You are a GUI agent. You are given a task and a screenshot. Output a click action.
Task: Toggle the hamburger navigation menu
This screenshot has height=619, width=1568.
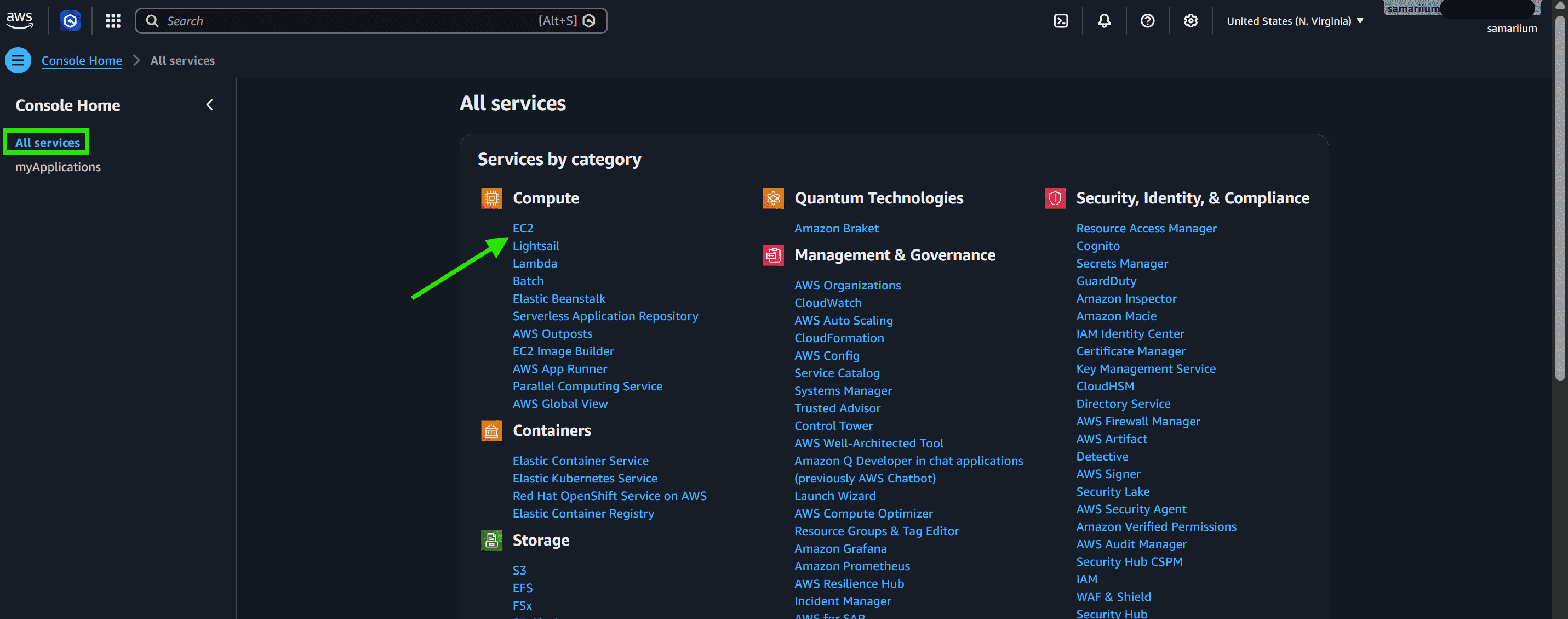click(18, 60)
